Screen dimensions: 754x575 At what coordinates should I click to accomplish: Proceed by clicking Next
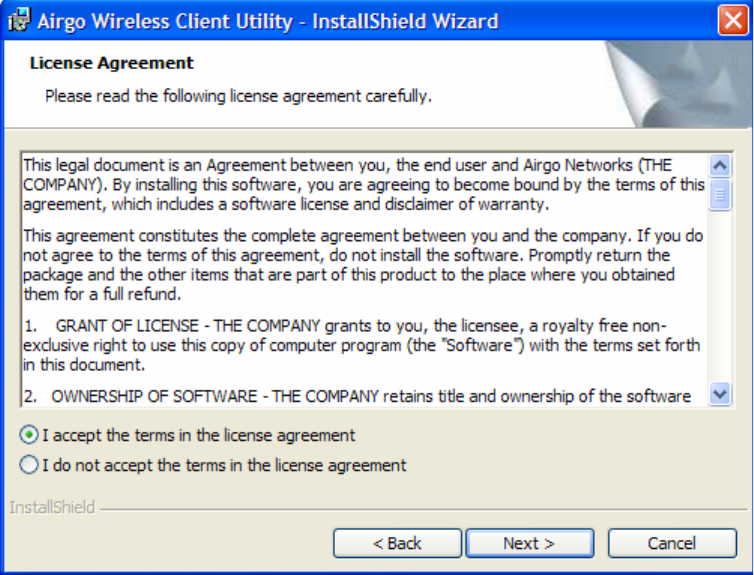point(529,543)
